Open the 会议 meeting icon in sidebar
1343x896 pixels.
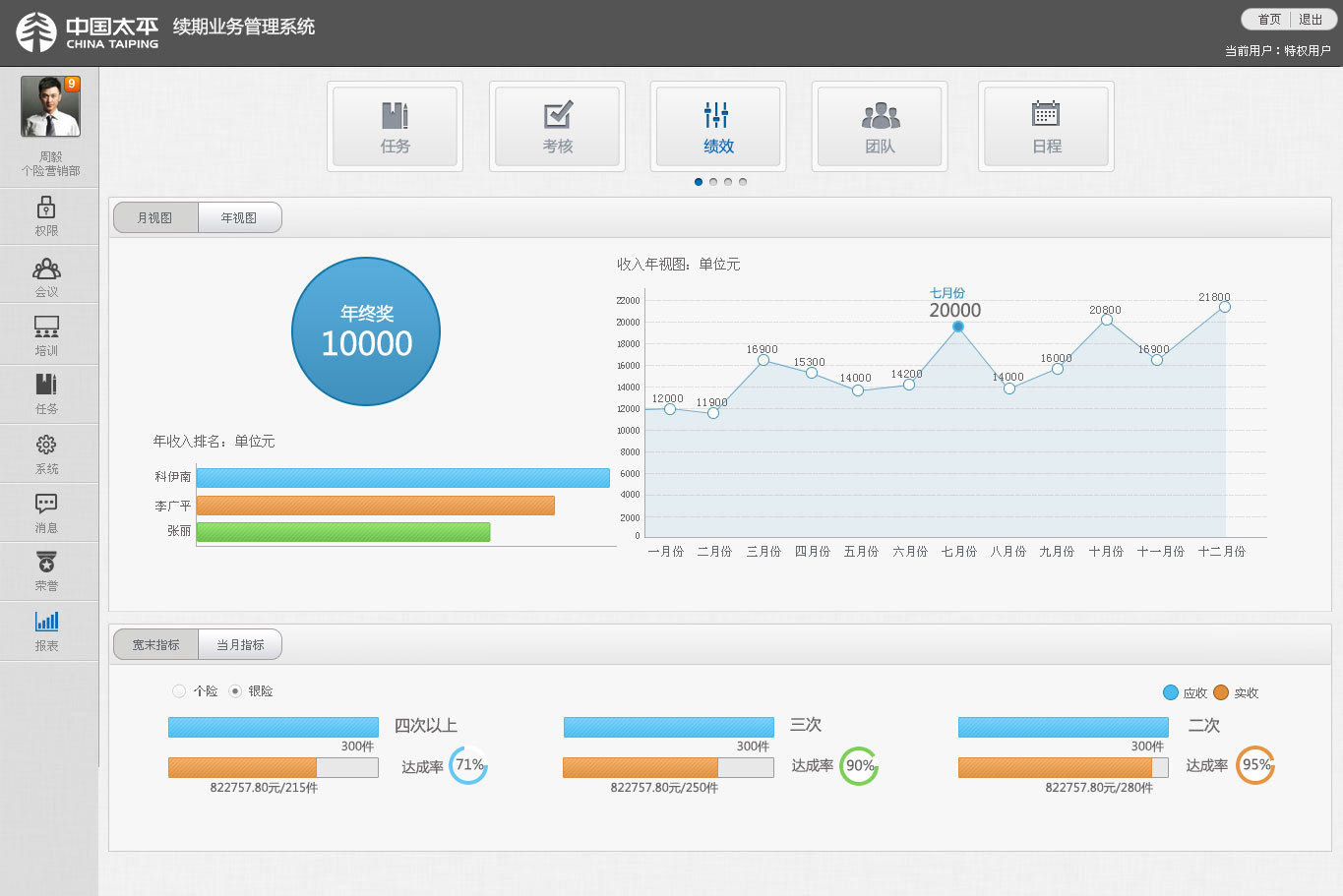(46, 269)
